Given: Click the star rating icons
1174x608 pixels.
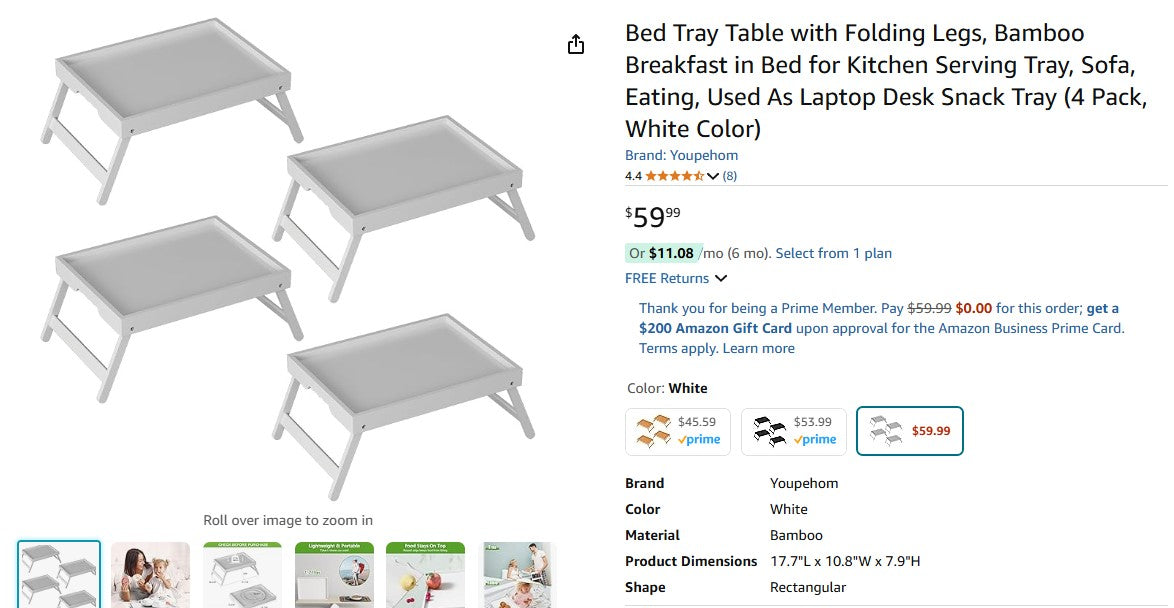Looking at the screenshot, I should coord(674,176).
